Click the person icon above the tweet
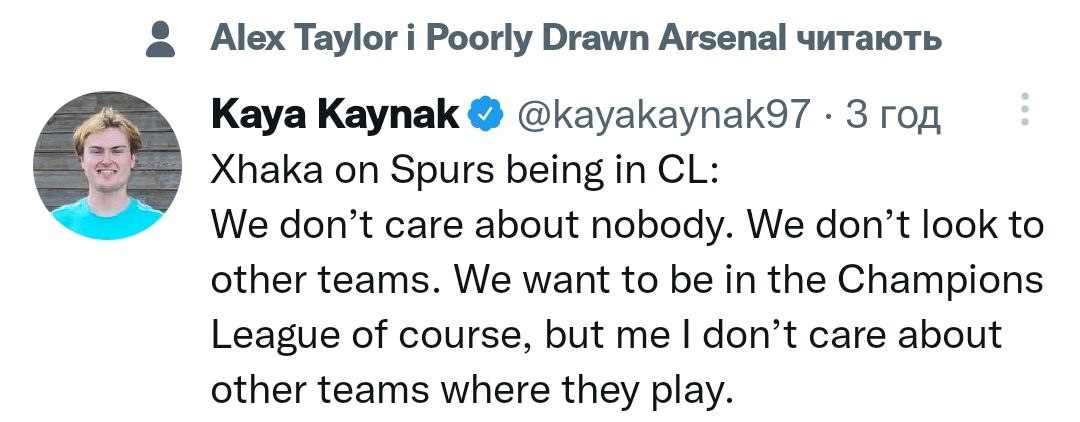Screen dimensions: 1080x422 pos(160,39)
